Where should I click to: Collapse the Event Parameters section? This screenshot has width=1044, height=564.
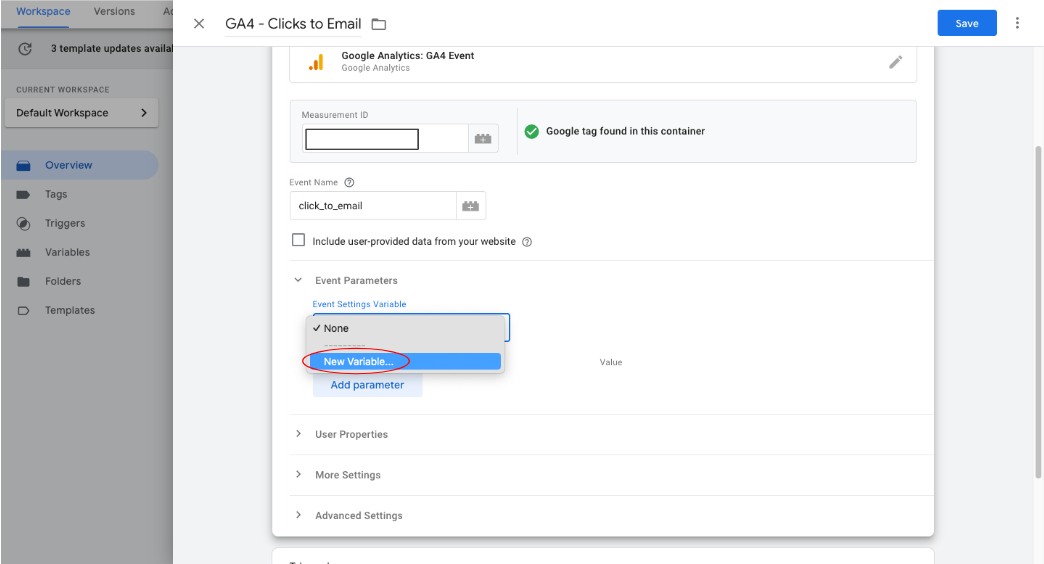coord(298,281)
